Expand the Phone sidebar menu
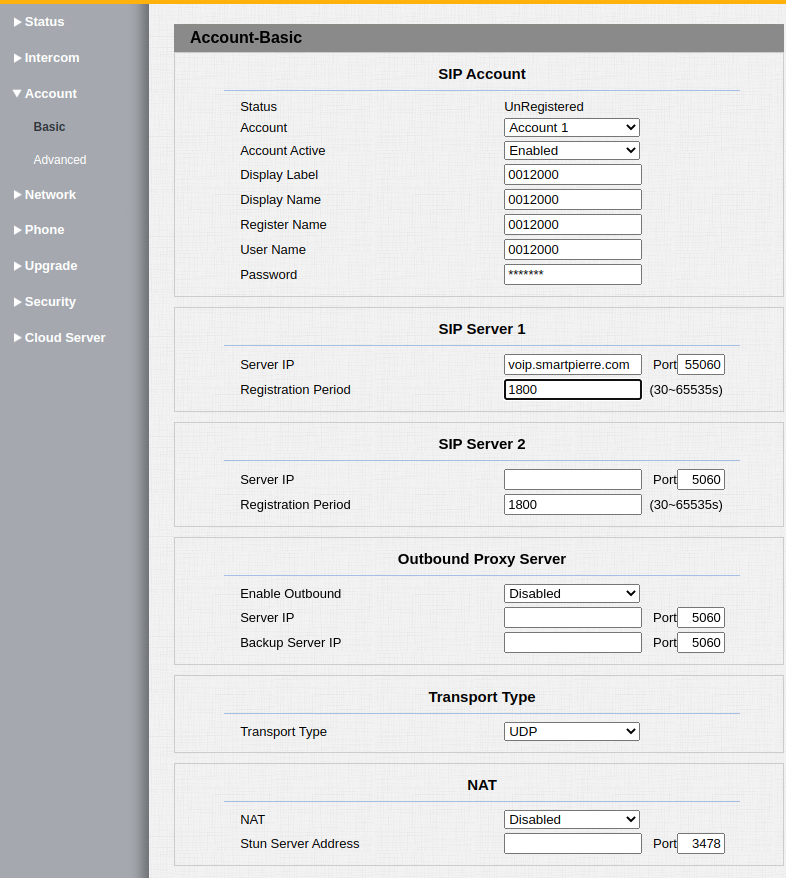Viewport: 786px width, 878px height. [x=44, y=230]
